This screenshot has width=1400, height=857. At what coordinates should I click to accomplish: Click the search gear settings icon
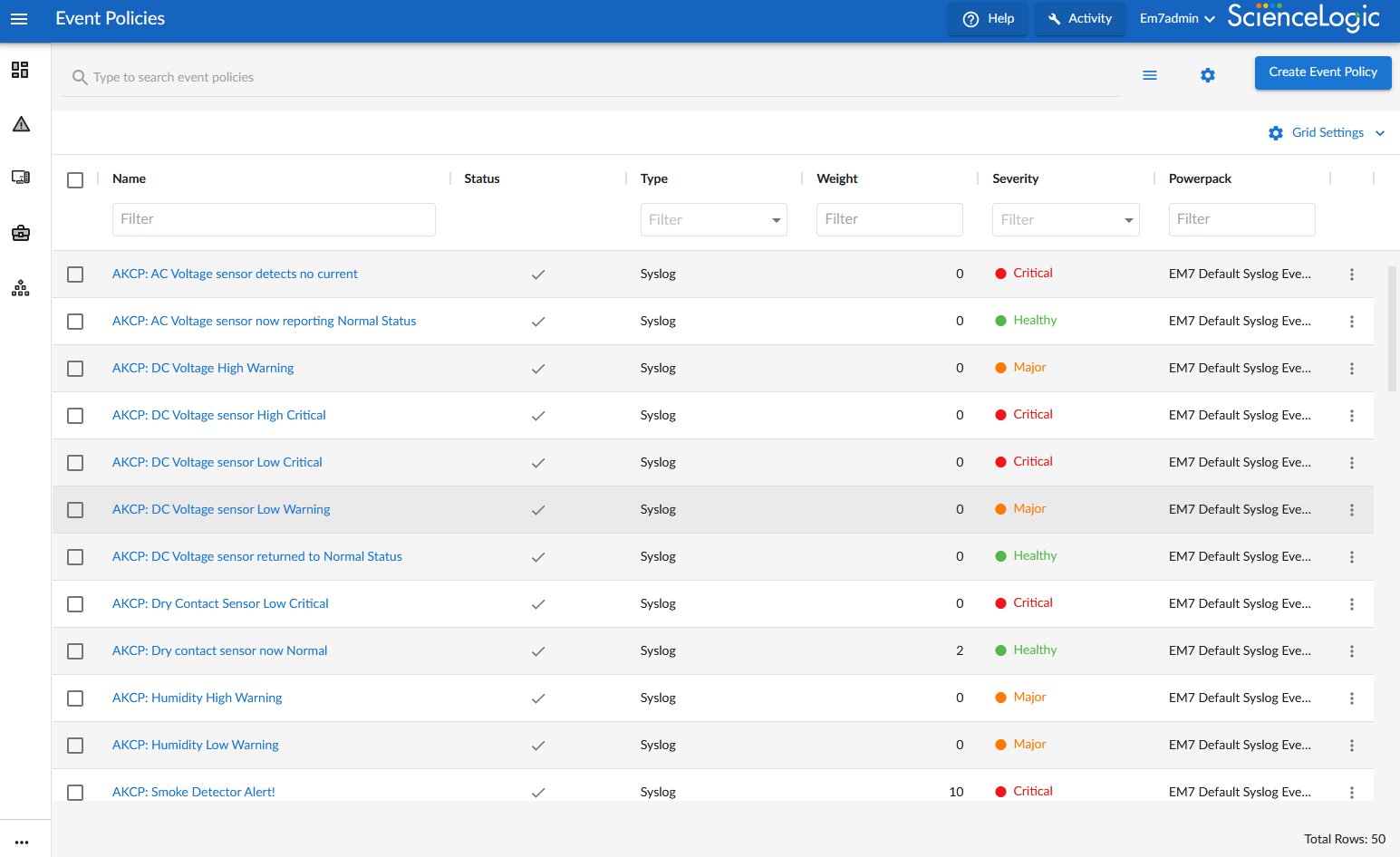pyautogui.click(x=1207, y=75)
